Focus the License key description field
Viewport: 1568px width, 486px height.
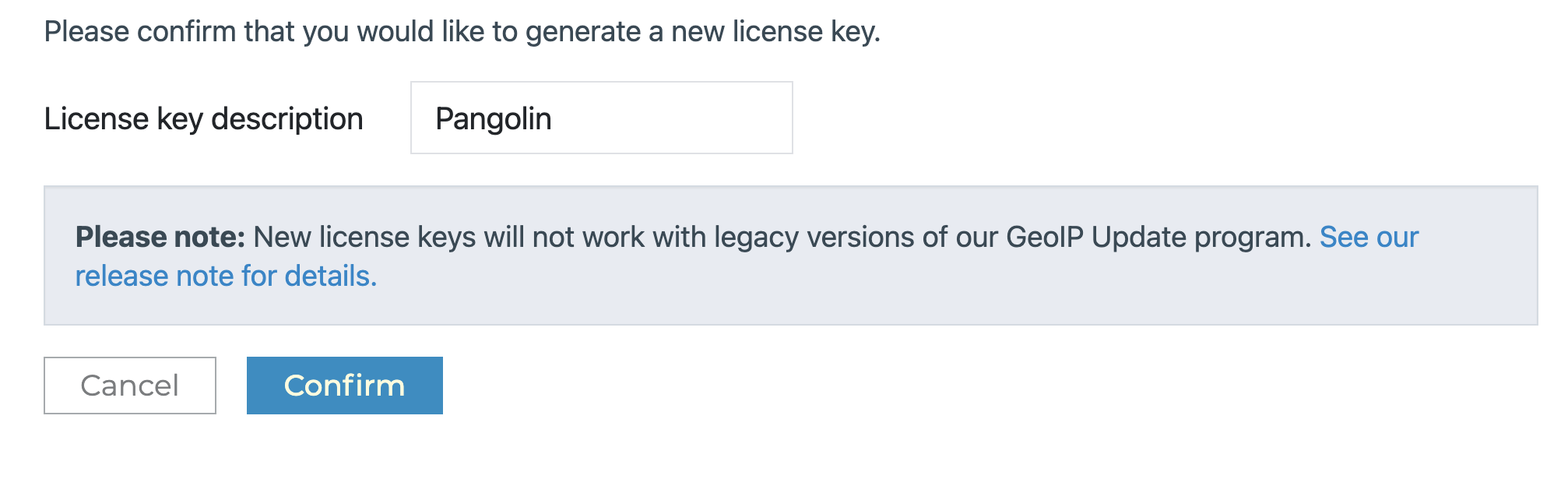coord(601,118)
